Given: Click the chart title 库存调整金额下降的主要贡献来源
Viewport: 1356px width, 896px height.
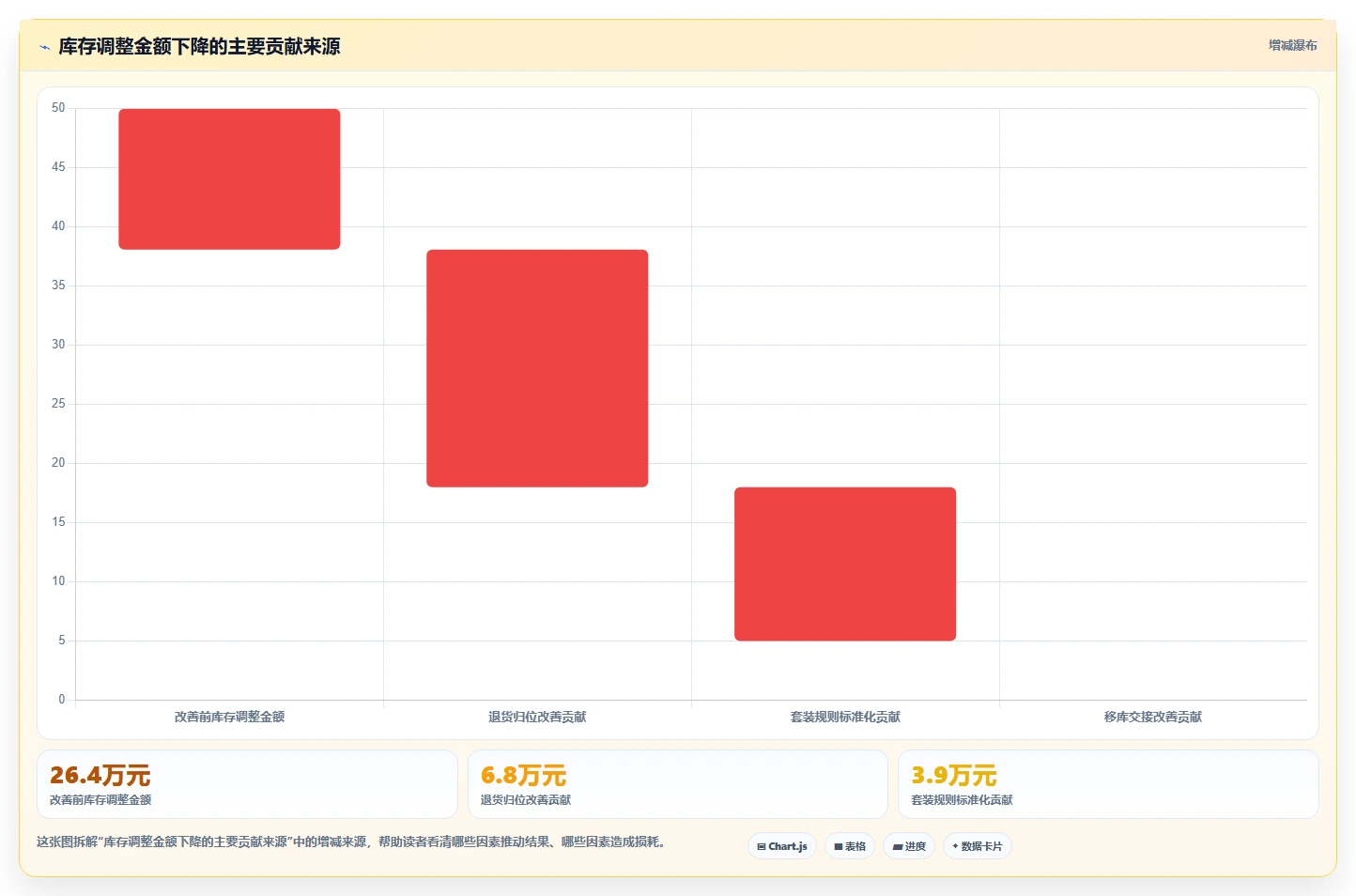Looking at the screenshot, I should pos(199,46).
